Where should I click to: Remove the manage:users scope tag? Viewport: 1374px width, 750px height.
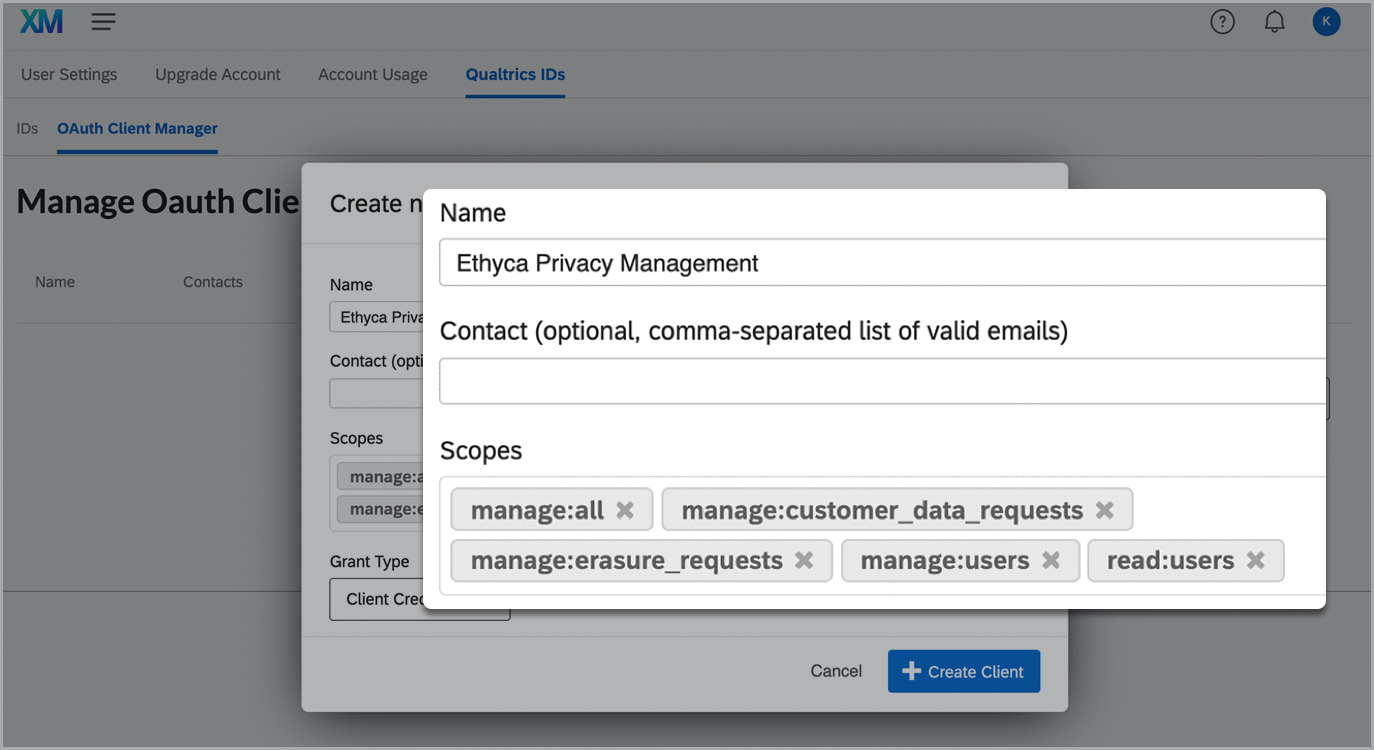tap(1051, 560)
